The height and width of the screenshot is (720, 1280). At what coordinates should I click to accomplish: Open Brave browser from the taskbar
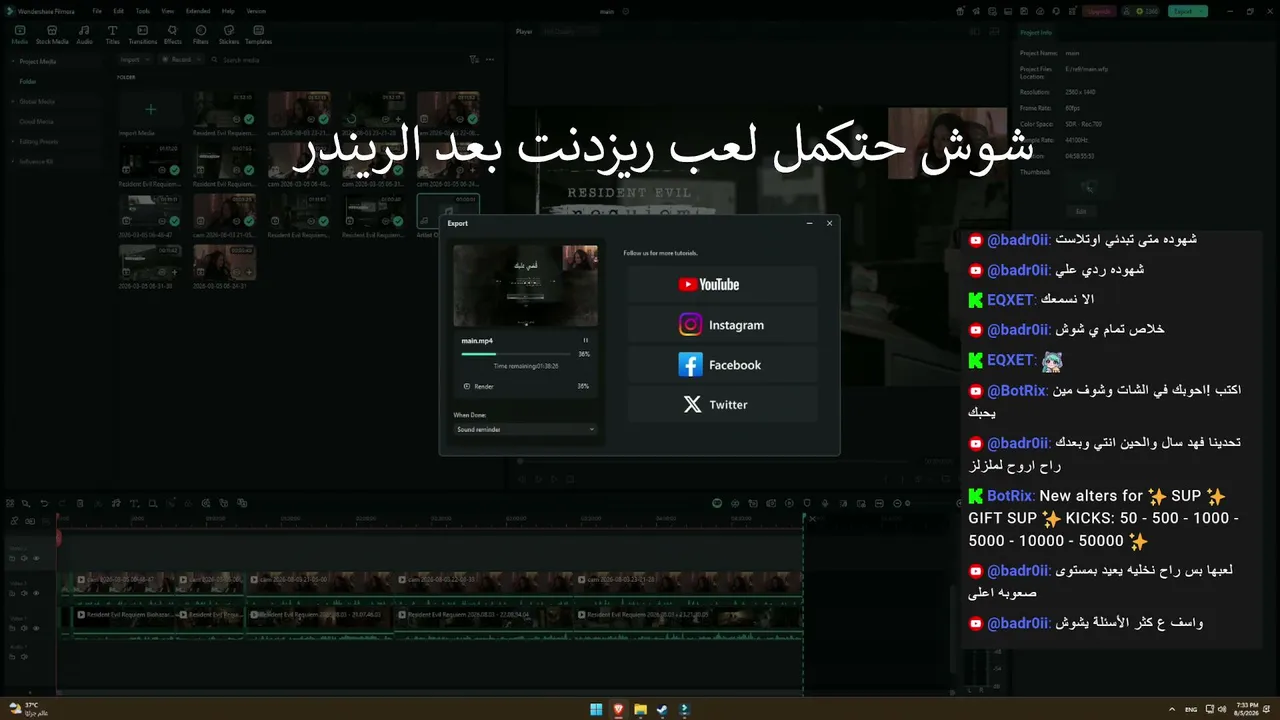pyautogui.click(x=618, y=710)
